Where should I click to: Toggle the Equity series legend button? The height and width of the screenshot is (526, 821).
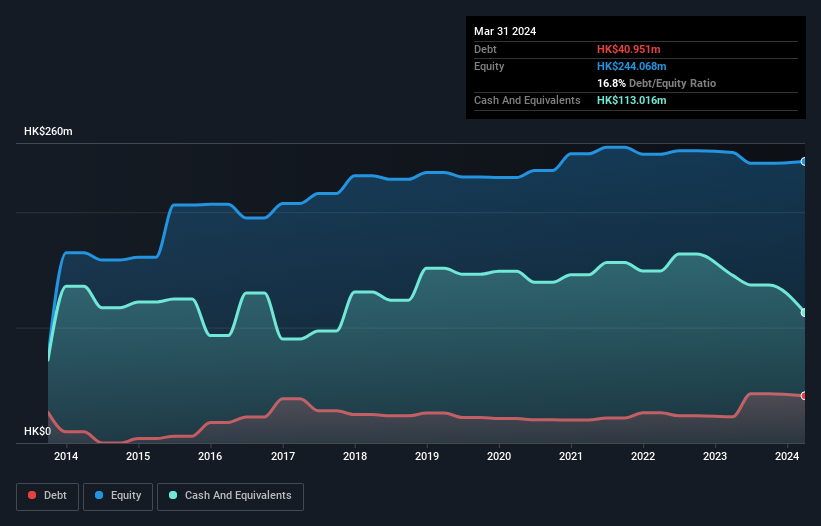(x=118, y=496)
